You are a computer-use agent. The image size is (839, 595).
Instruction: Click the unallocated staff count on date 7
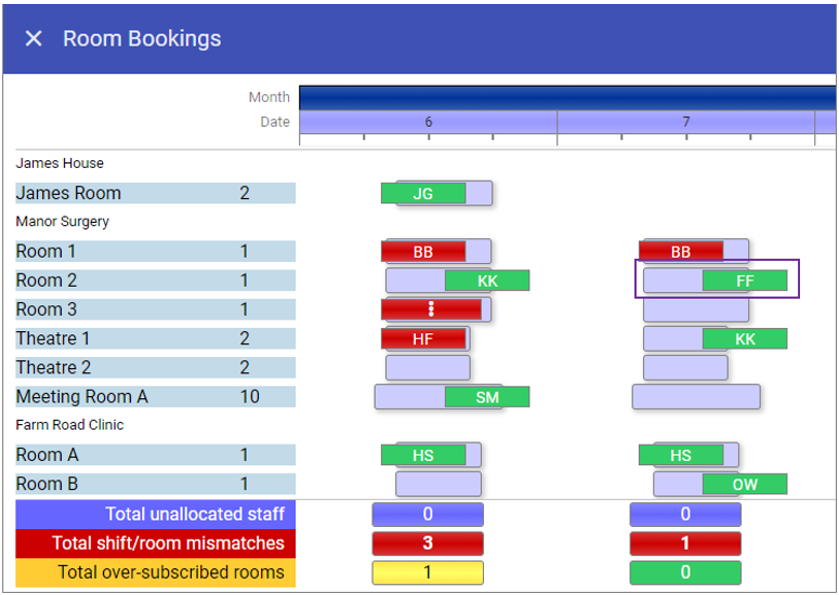pos(685,515)
